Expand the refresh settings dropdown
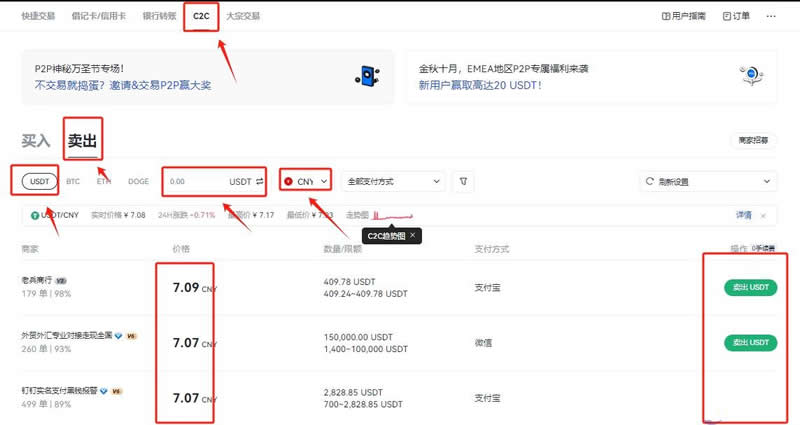This screenshot has width=800, height=425. click(709, 181)
